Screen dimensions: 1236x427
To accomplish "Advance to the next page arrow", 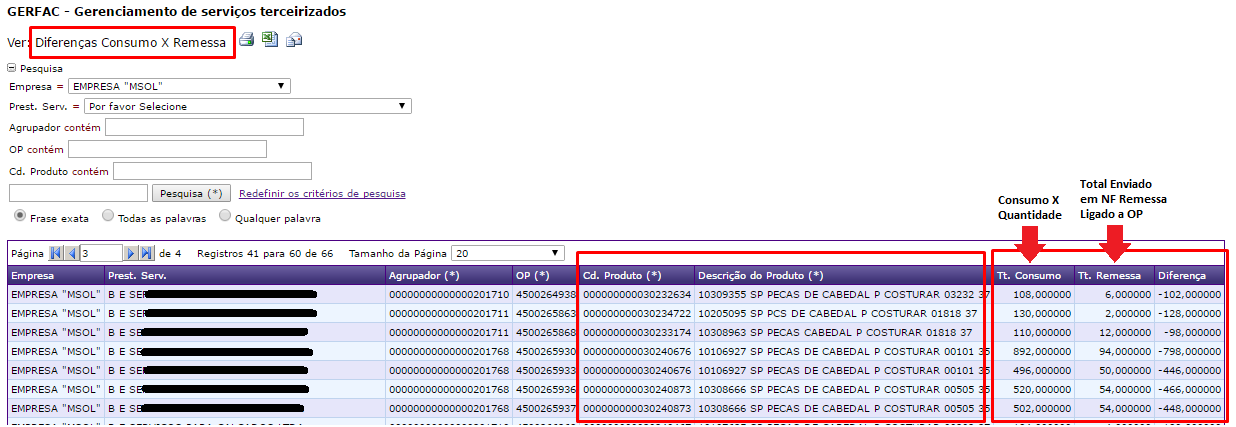I will pyautogui.click(x=131, y=254).
